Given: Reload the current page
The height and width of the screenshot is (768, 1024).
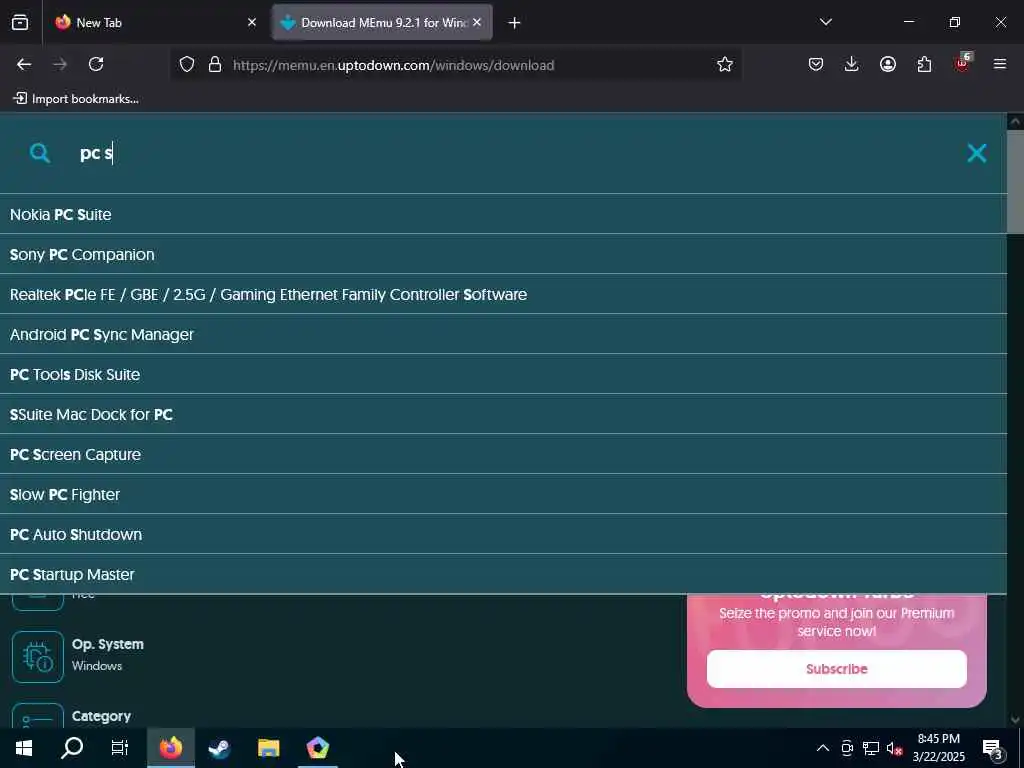Looking at the screenshot, I should tap(96, 64).
